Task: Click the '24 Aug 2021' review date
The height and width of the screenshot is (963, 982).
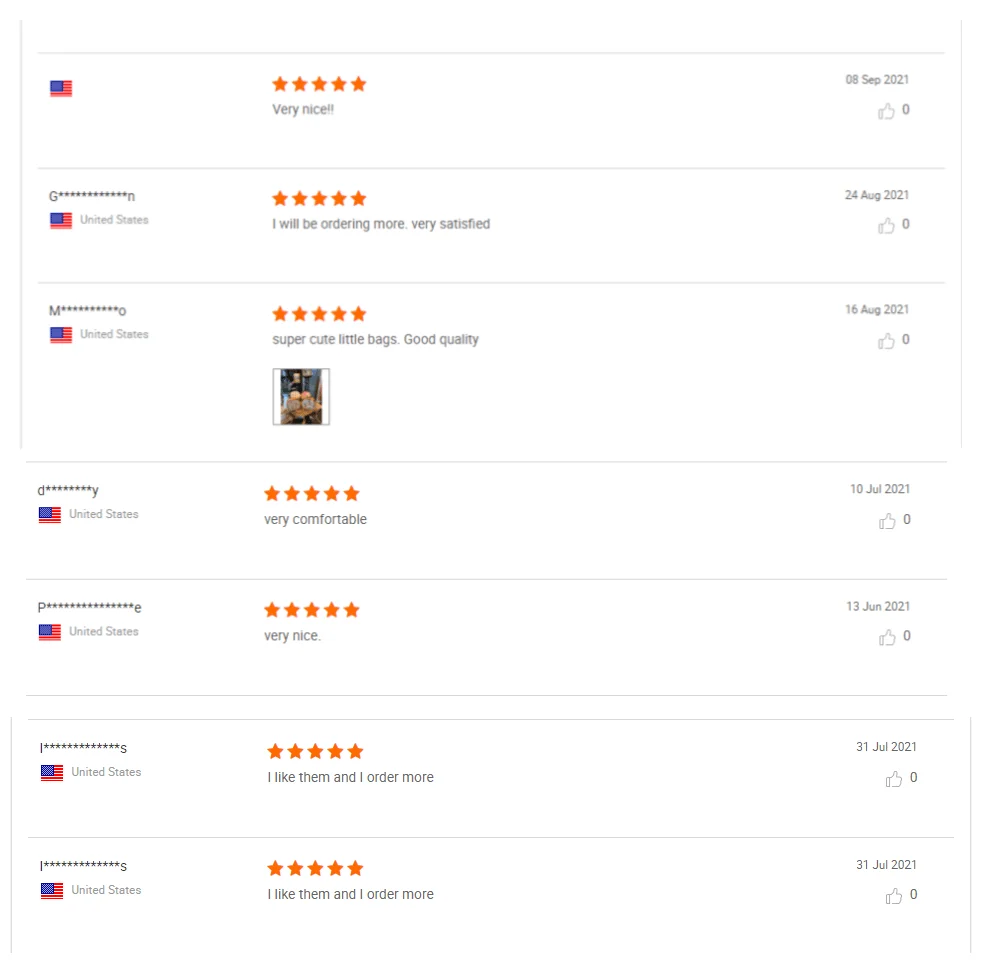Action: [876, 196]
